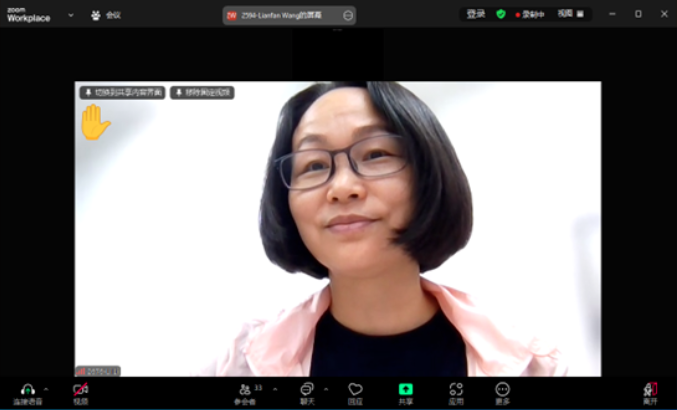Click 移除固定视频 unpin video button
This screenshot has height=410, width=677.
click(202, 92)
